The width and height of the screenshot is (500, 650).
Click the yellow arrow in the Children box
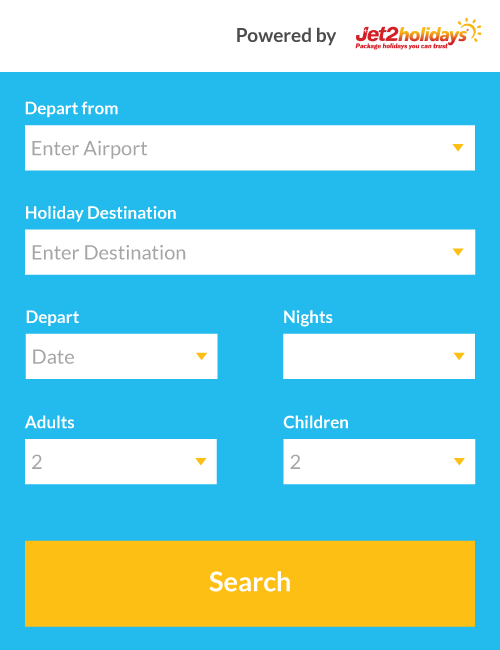[x=459, y=461]
